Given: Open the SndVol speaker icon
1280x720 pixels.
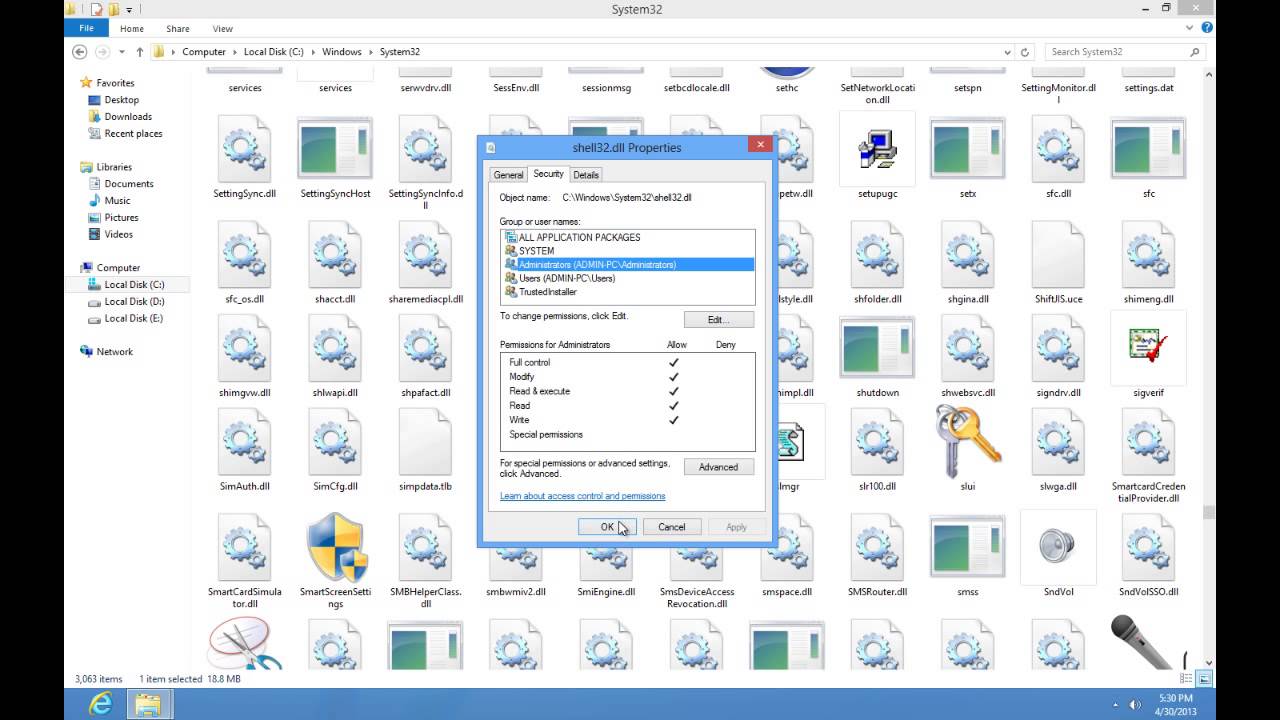Looking at the screenshot, I should click(1057, 545).
